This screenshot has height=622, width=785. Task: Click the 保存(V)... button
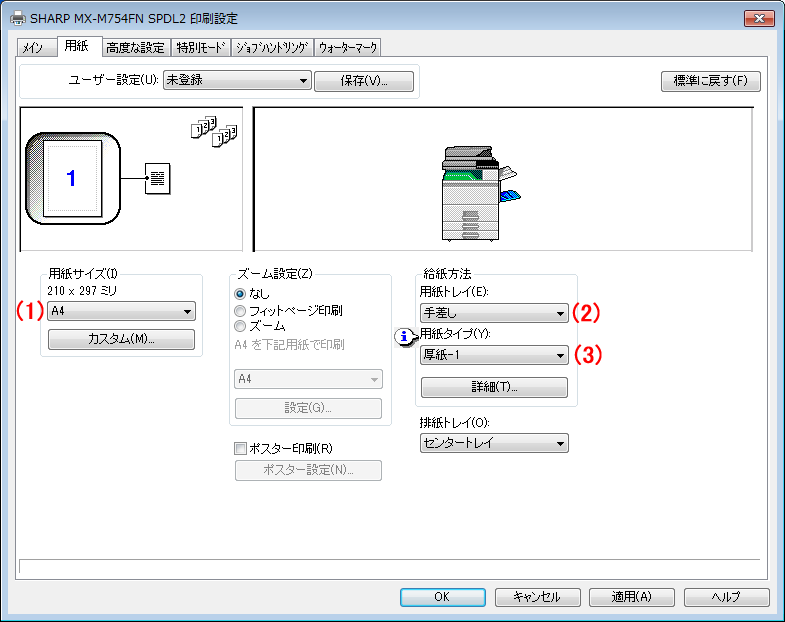(364, 81)
